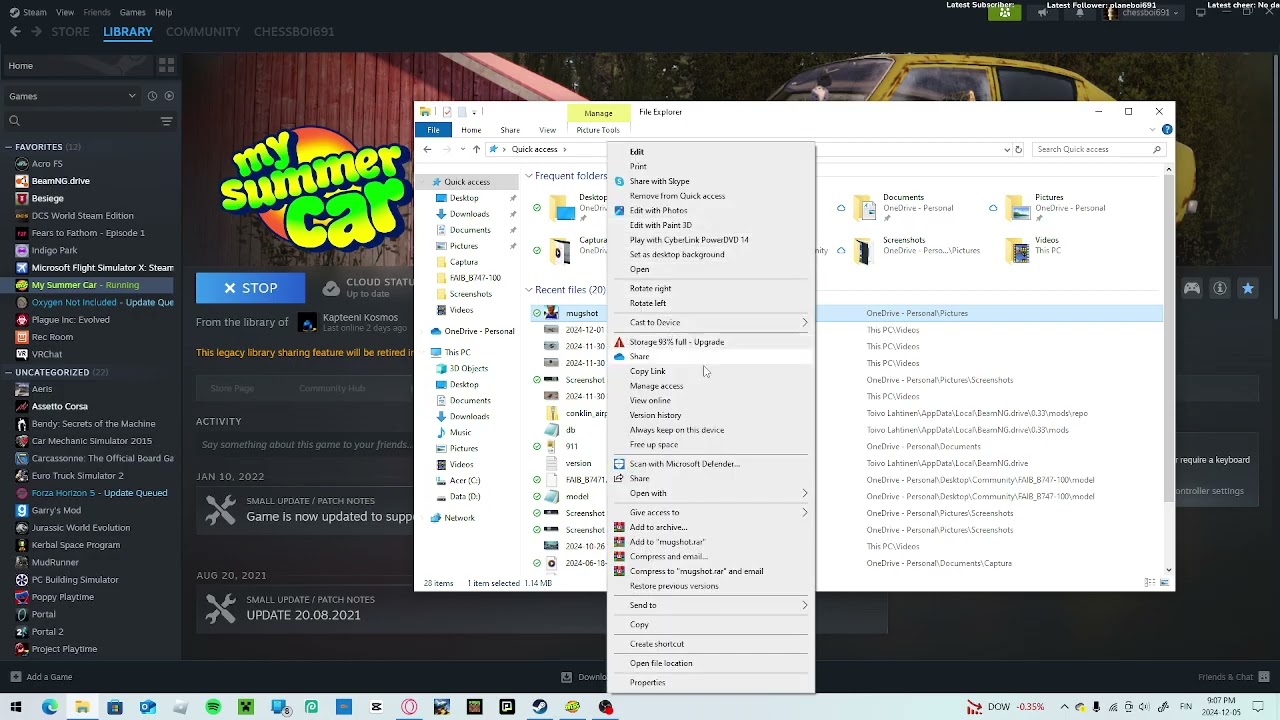Viewport: 1280px width, 720px height.
Task: Select Acer (C:) drive in the tree
Action: click(465, 480)
